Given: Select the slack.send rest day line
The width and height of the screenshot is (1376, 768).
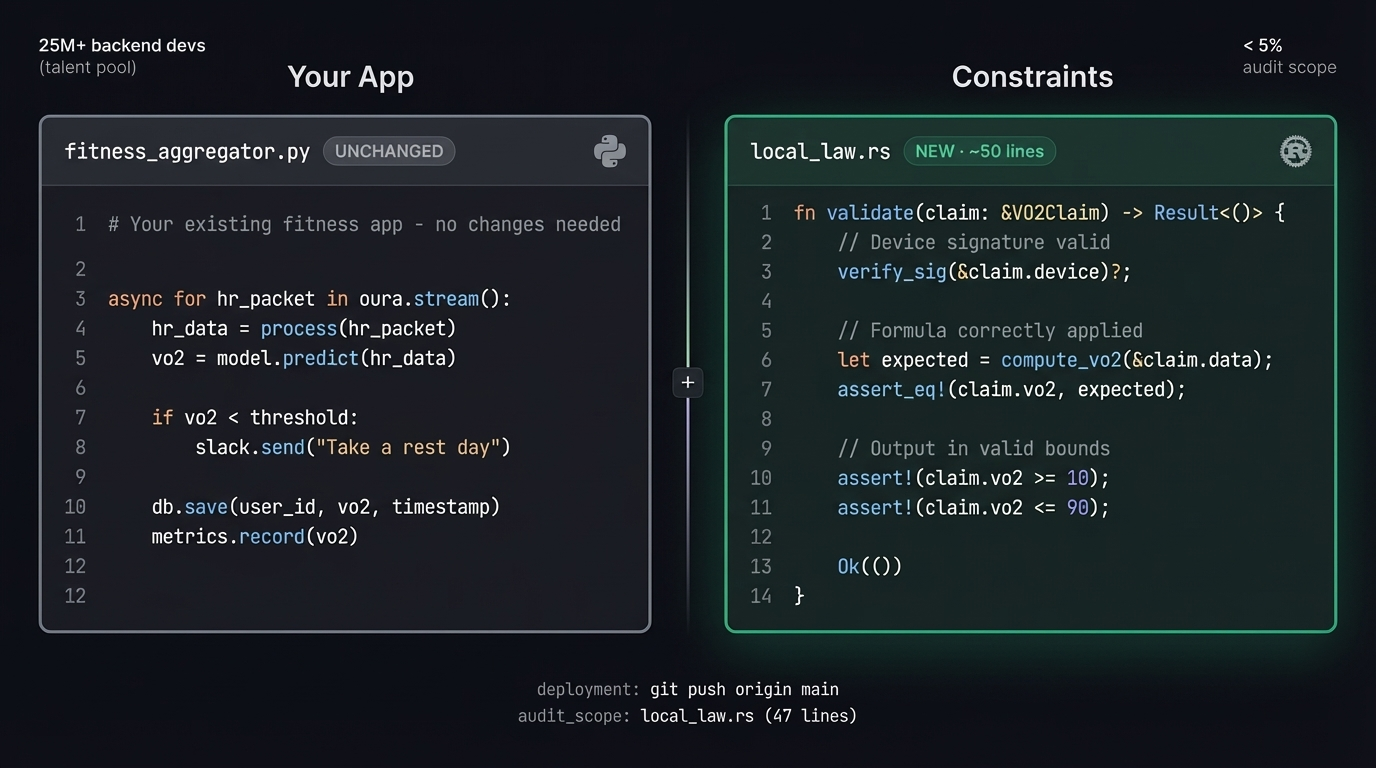Looking at the screenshot, I should pos(353,447).
